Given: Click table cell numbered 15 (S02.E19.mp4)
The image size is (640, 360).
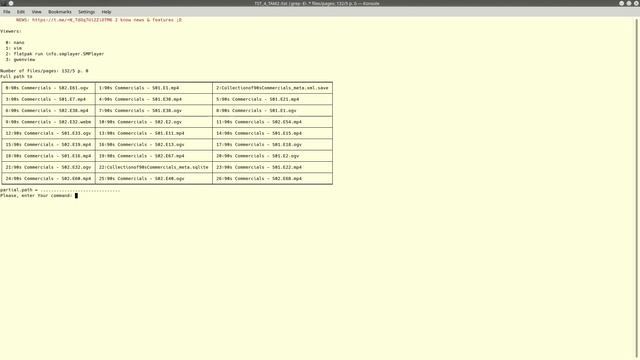Looking at the screenshot, I should [48, 144].
